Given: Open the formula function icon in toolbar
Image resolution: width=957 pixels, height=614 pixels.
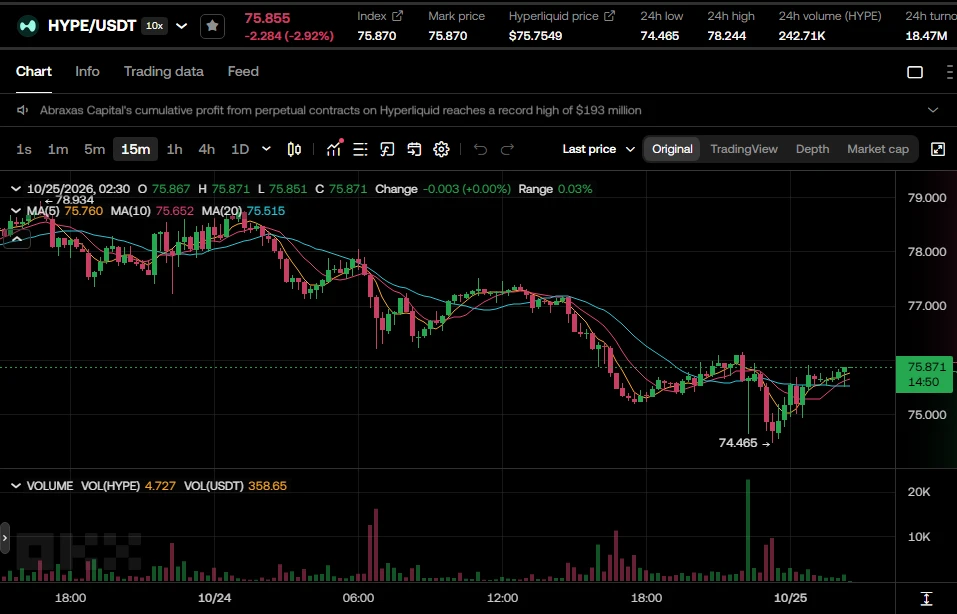Looking at the screenshot, I should (387, 149).
